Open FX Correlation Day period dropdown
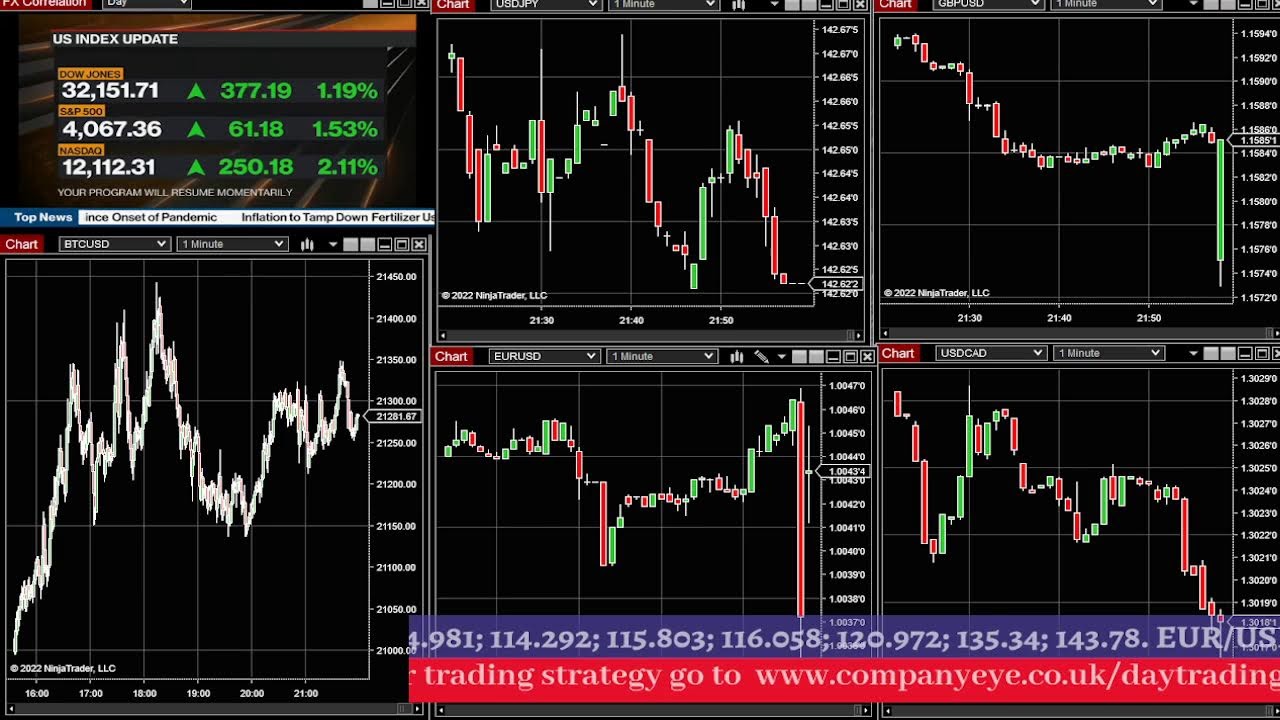Screen dimensions: 1280x720 click(x=146, y=4)
